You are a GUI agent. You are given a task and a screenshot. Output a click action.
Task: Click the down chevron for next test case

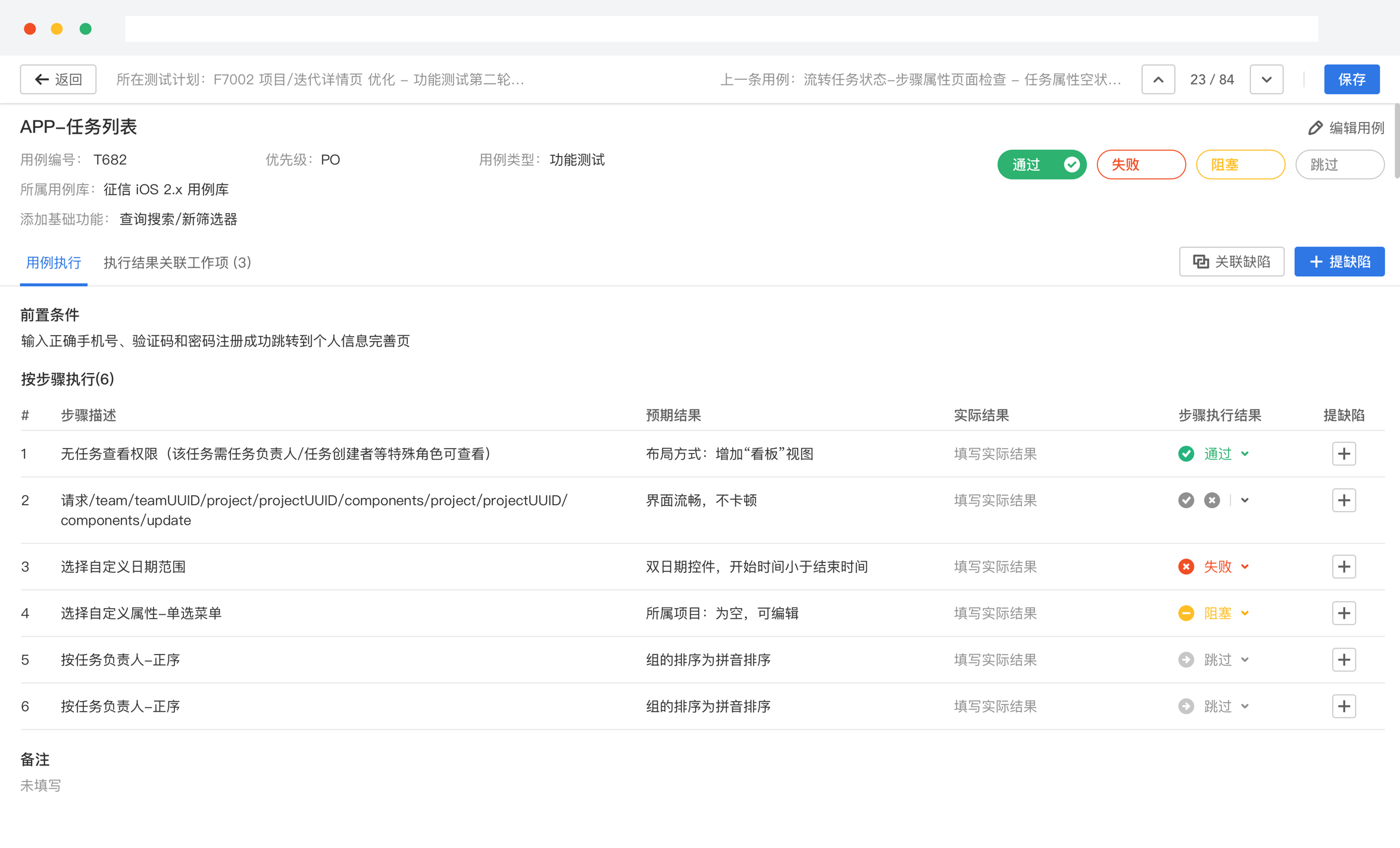(1267, 79)
